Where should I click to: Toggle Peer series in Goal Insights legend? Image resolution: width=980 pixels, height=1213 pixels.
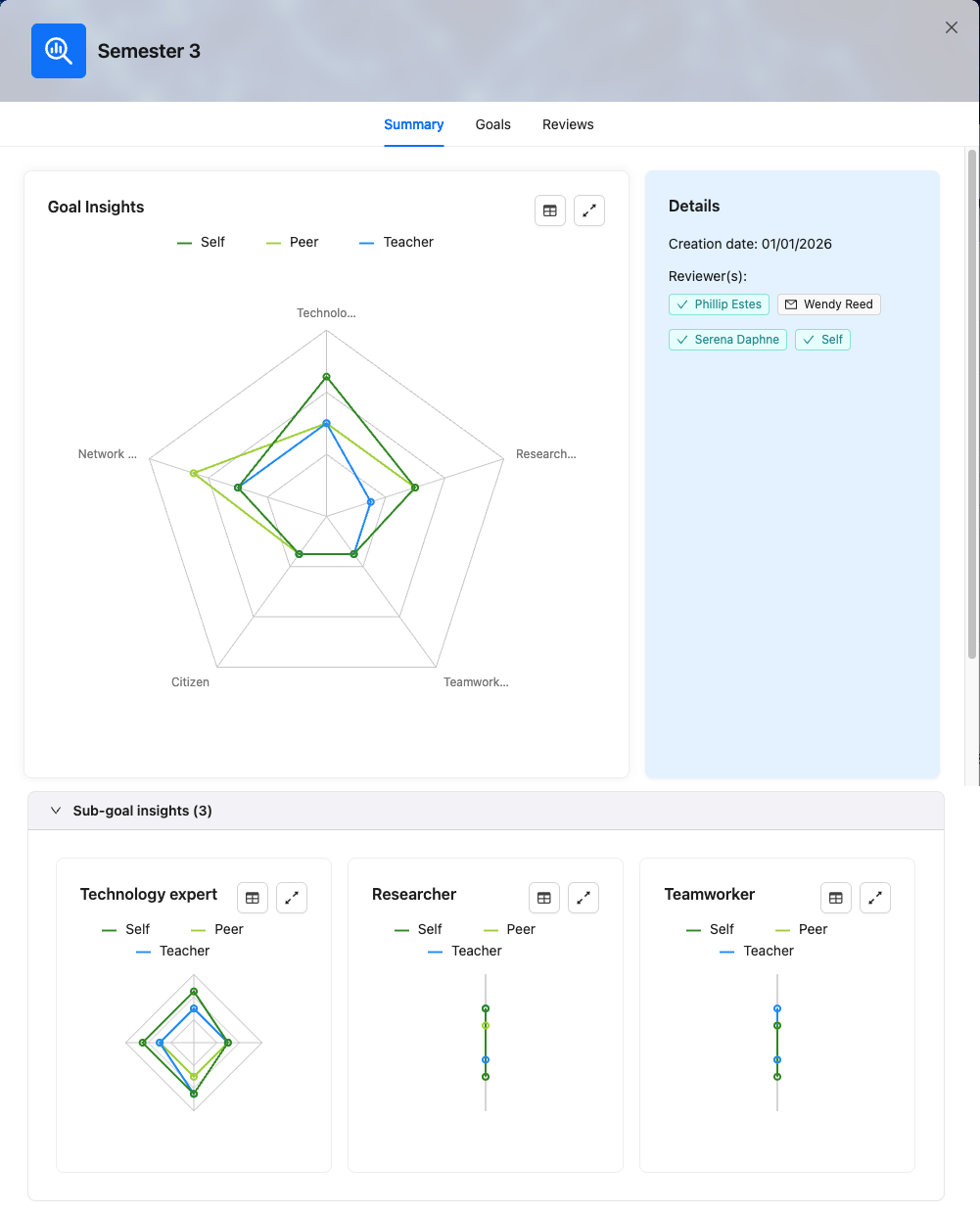pyautogui.click(x=293, y=242)
